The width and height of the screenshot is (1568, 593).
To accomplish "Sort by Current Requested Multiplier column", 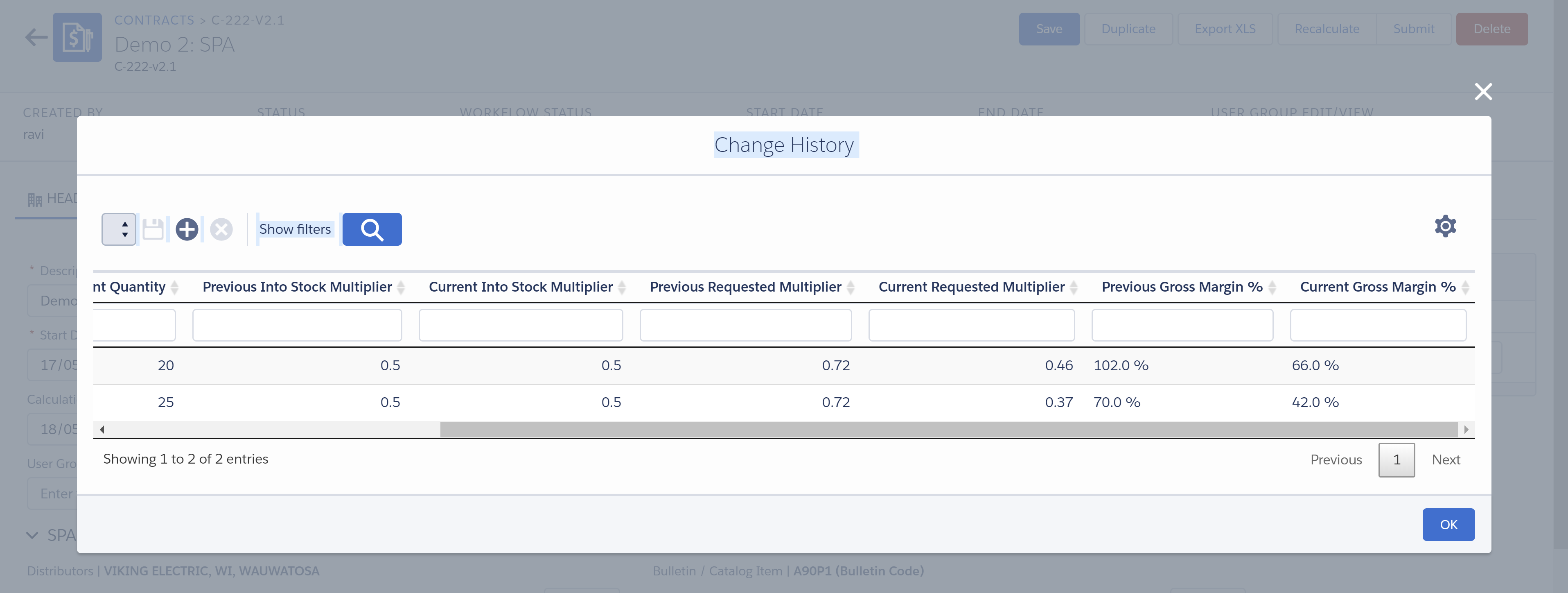I will (x=971, y=287).
